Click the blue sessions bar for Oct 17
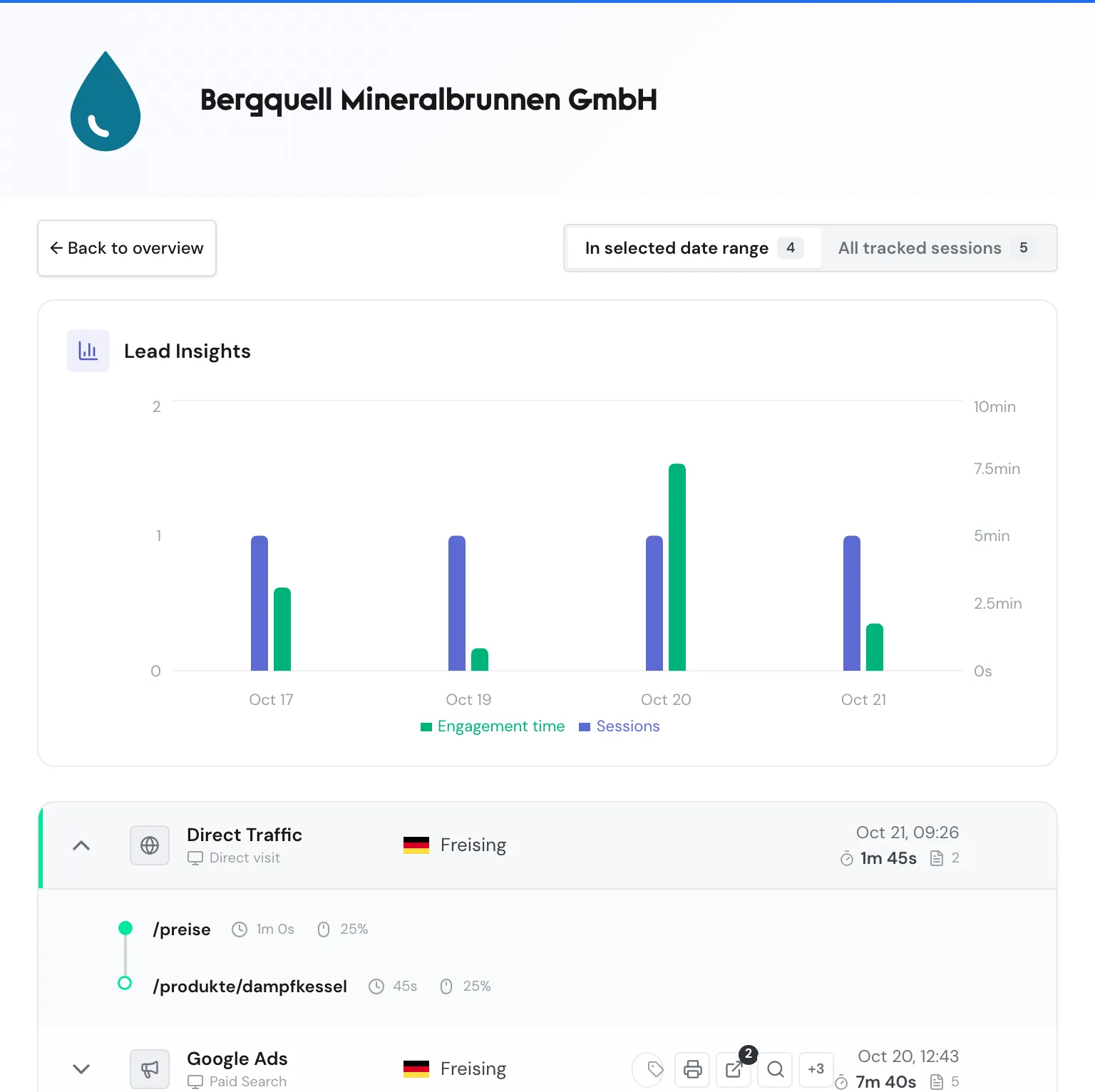 pyautogui.click(x=259, y=603)
